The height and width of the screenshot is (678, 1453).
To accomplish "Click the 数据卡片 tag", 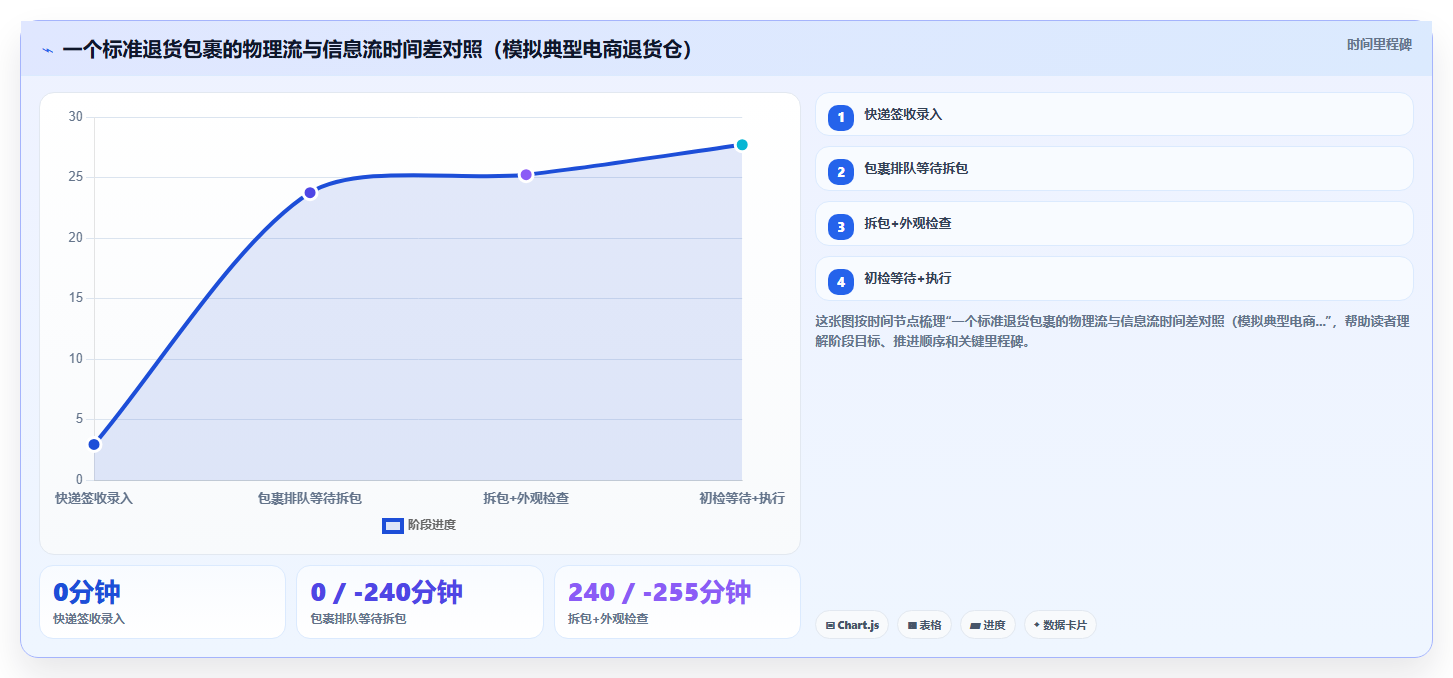I will (1060, 625).
